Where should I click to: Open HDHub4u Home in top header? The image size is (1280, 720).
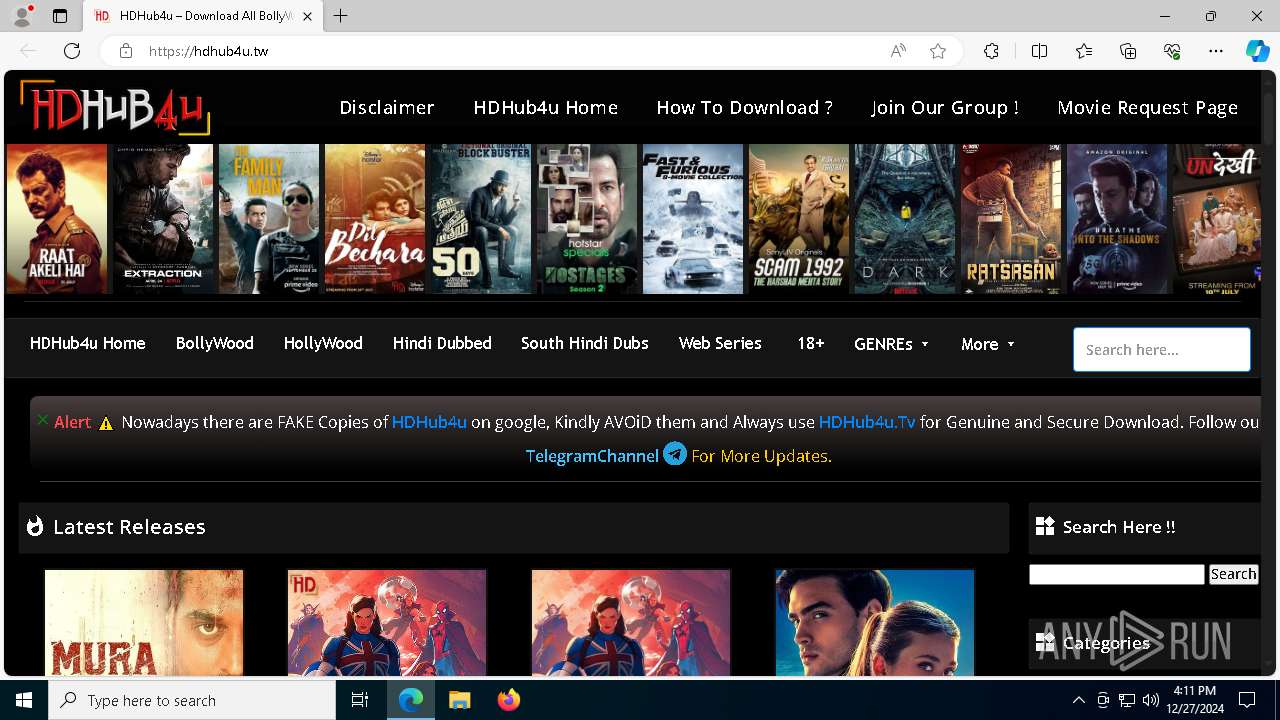pyautogui.click(x=546, y=107)
